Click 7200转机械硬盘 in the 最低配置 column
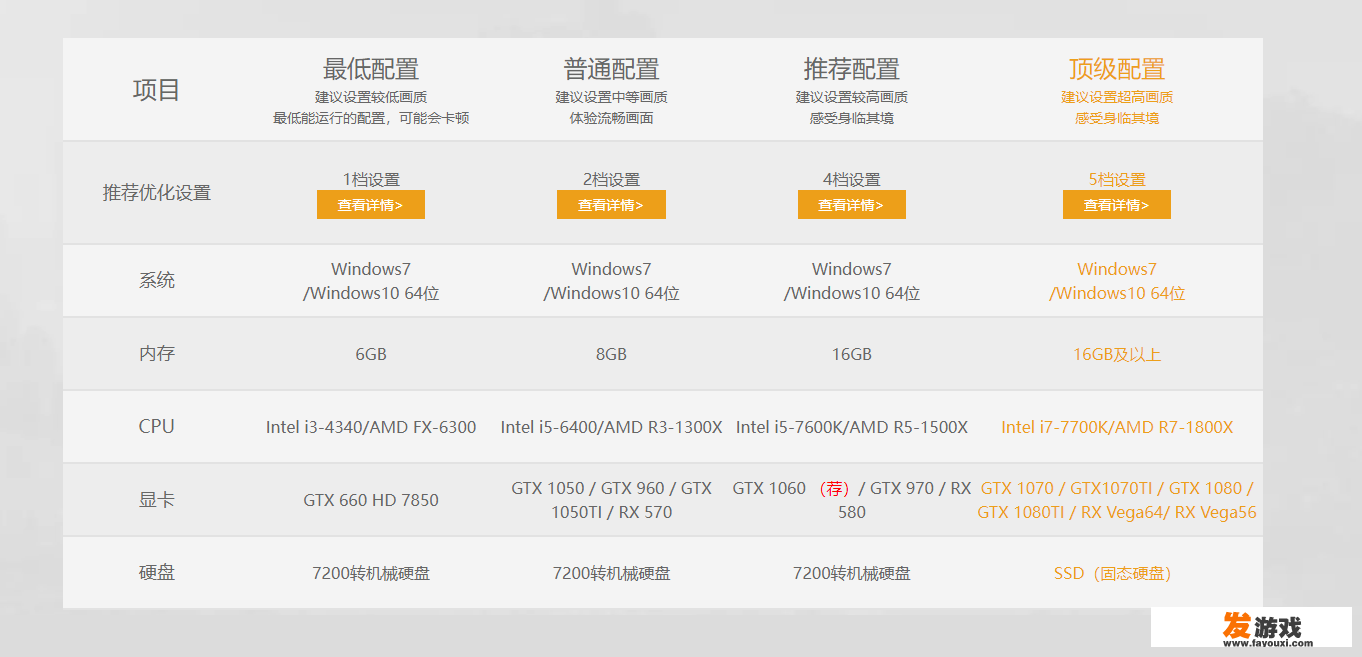1362x657 pixels. (371, 573)
